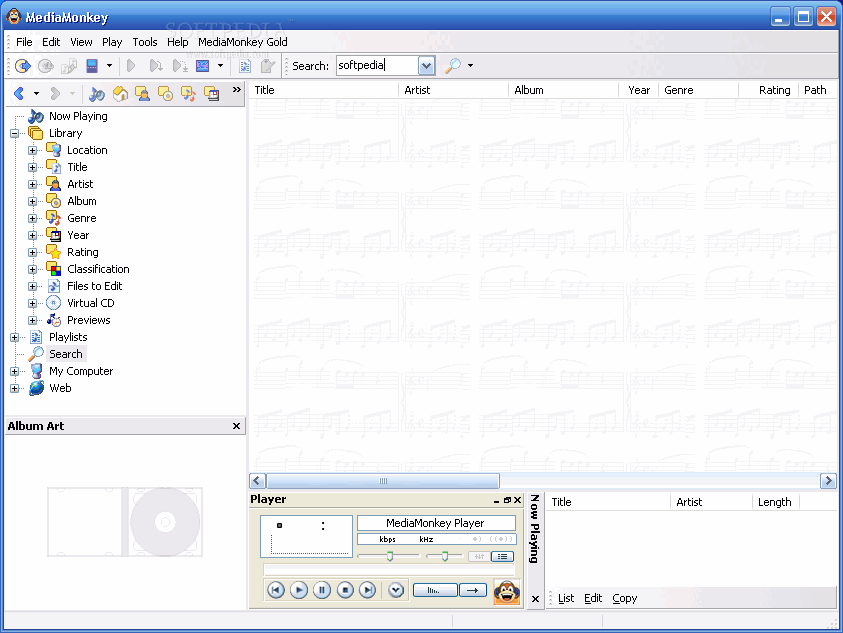Click the arrow button in the Player
The height and width of the screenshot is (633, 843).
(472, 590)
